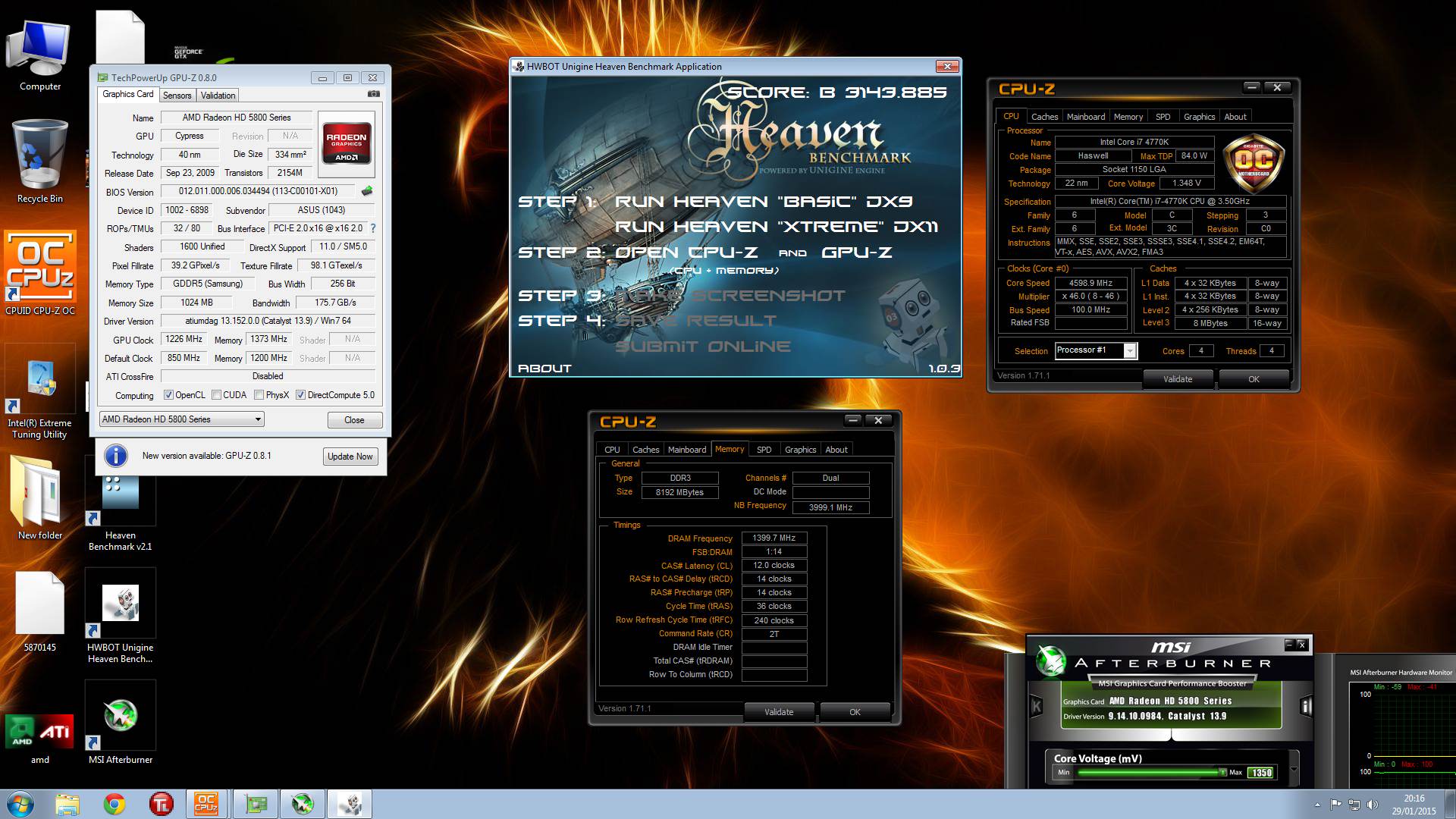Select the Computer desktop icon
The image size is (1456, 819).
pos(39,55)
